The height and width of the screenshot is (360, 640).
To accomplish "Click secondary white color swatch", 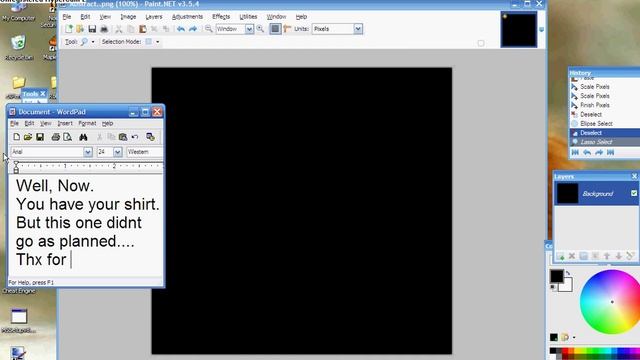I will pos(567,286).
